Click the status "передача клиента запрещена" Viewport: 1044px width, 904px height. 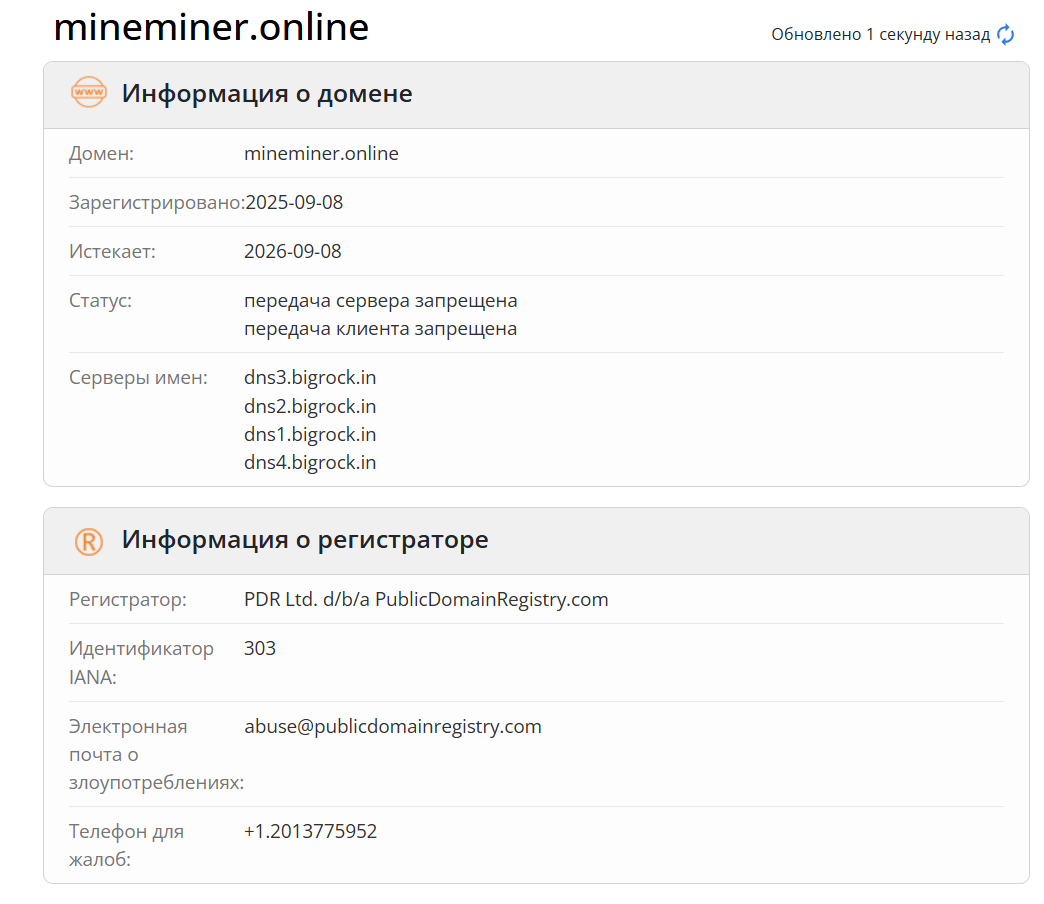380,328
